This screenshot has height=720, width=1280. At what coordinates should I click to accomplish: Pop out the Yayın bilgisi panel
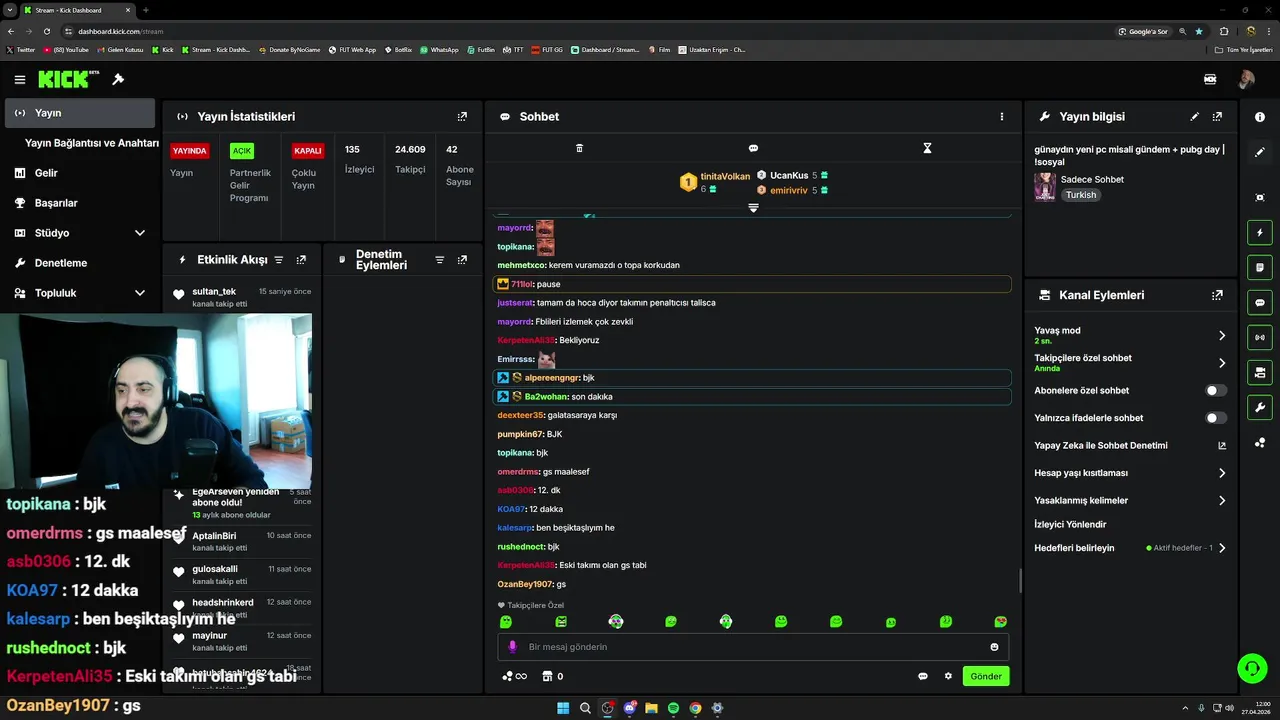(x=1217, y=117)
